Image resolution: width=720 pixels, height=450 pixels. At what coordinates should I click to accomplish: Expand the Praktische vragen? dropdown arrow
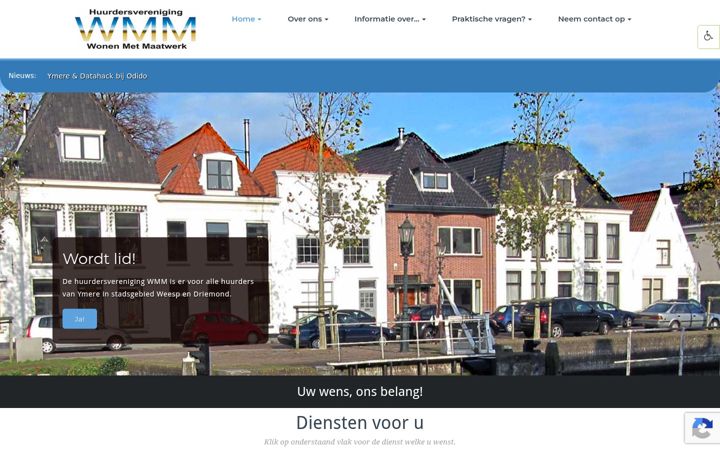pos(530,19)
